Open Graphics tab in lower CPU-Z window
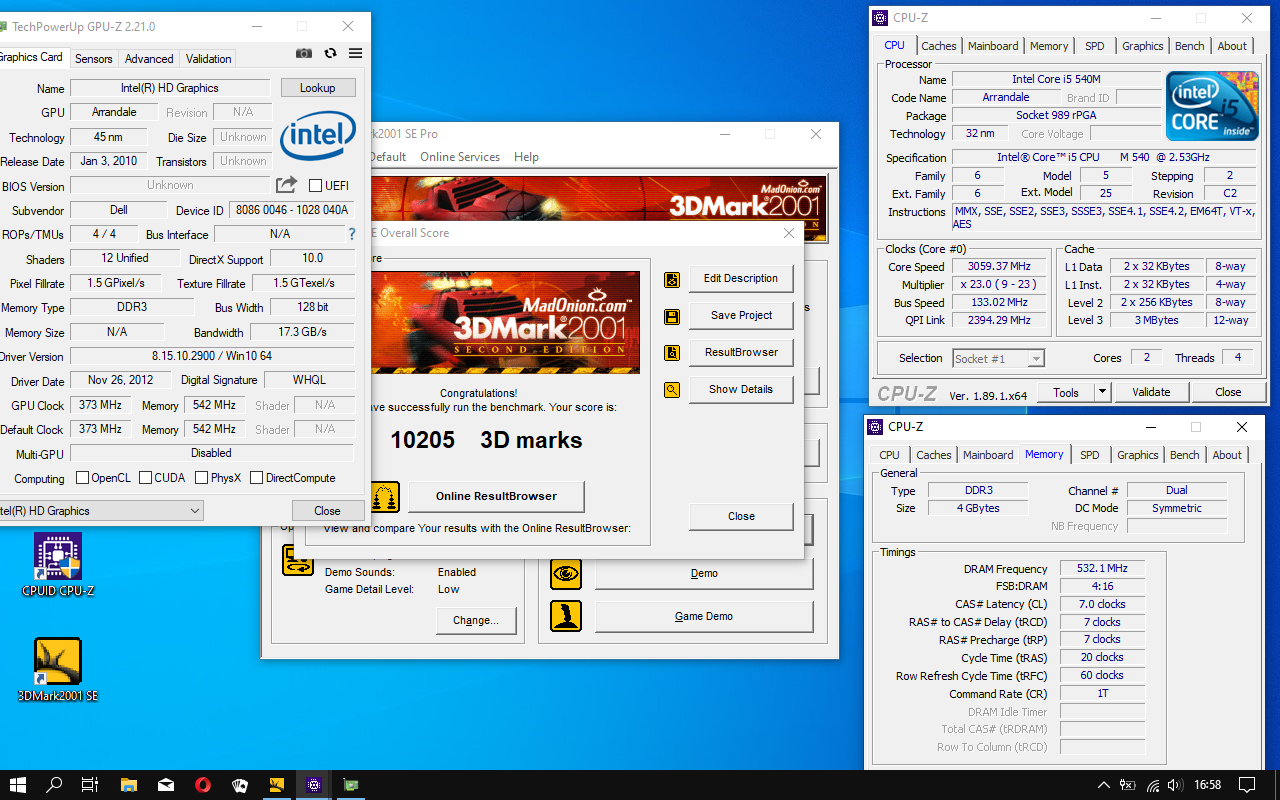Viewport: 1280px width, 800px height. (x=1138, y=455)
